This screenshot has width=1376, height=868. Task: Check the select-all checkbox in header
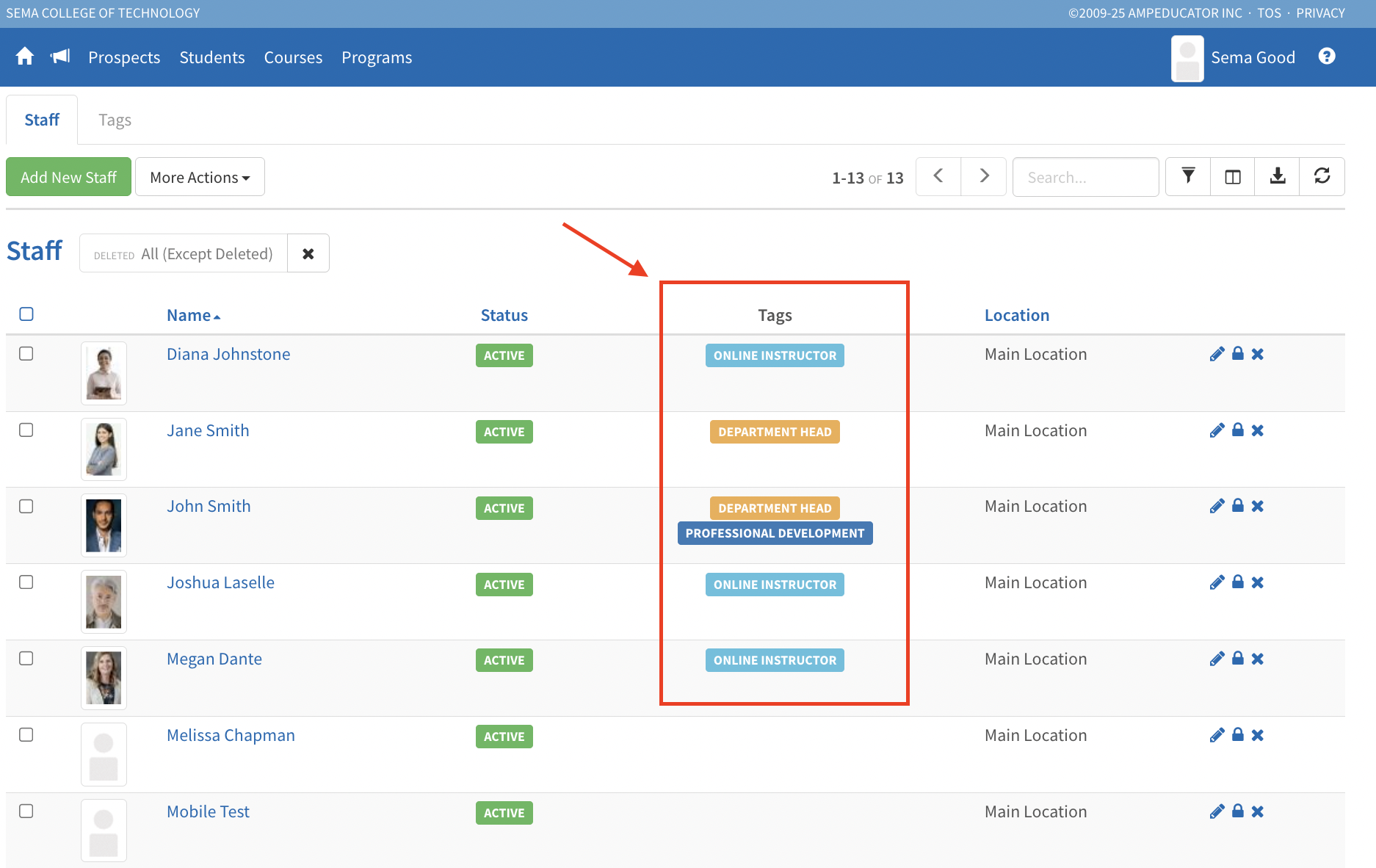click(x=26, y=314)
